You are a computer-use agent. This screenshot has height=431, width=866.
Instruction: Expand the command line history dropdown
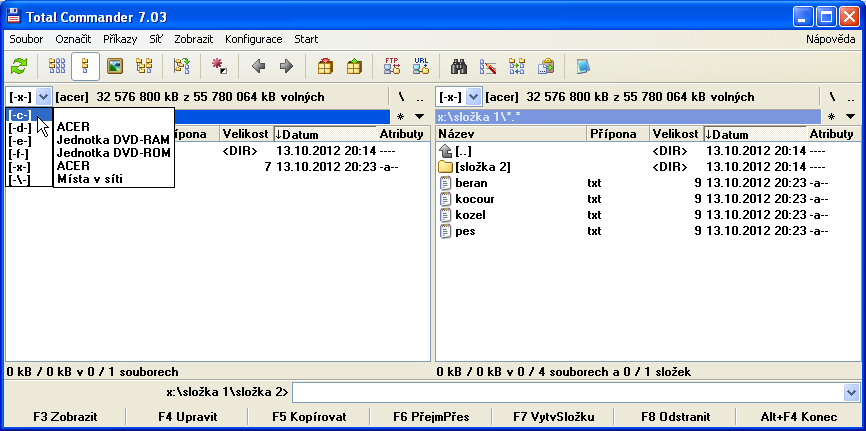tap(851, 393)
